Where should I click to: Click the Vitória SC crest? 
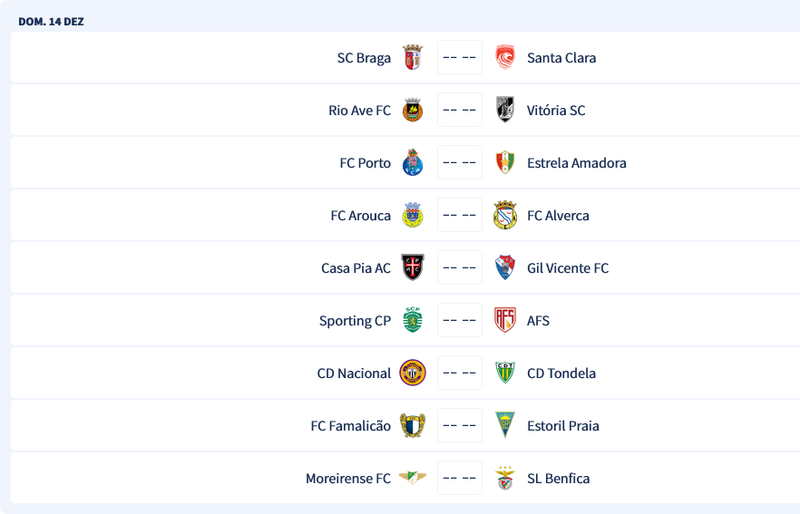coord(505,110)
